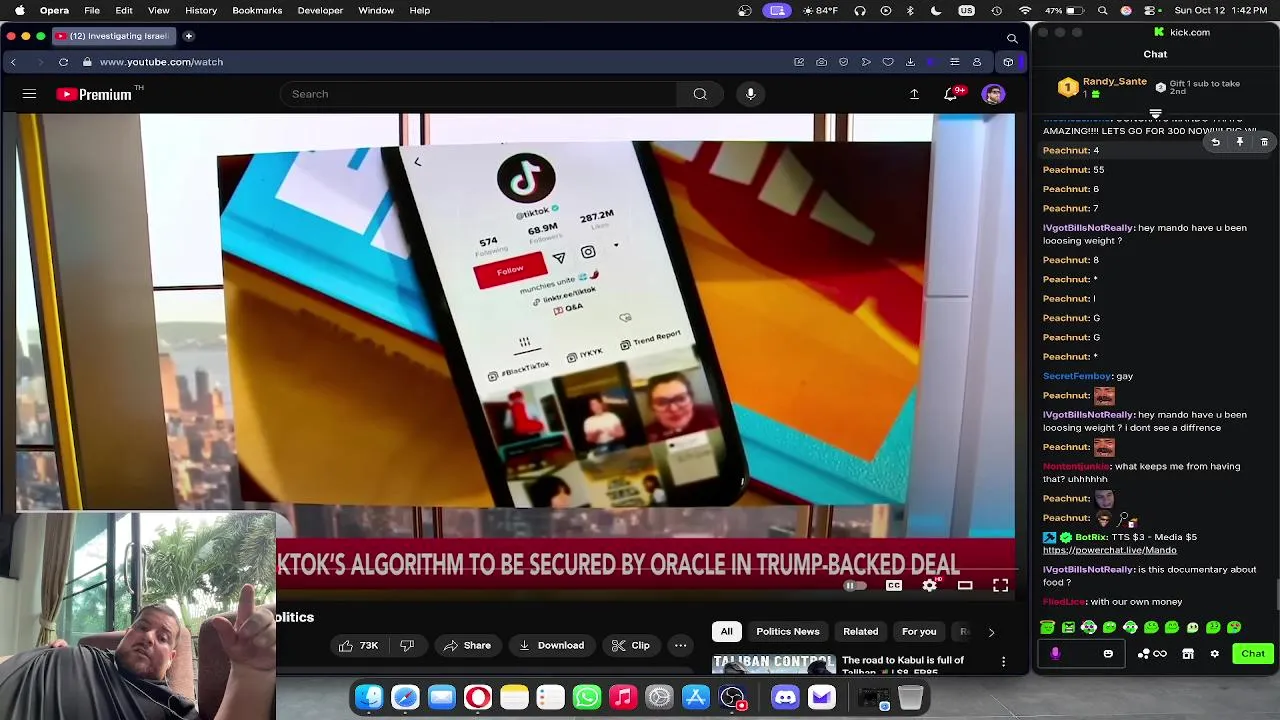Open more actions ellipsis under video

click(x=681, y=646)
